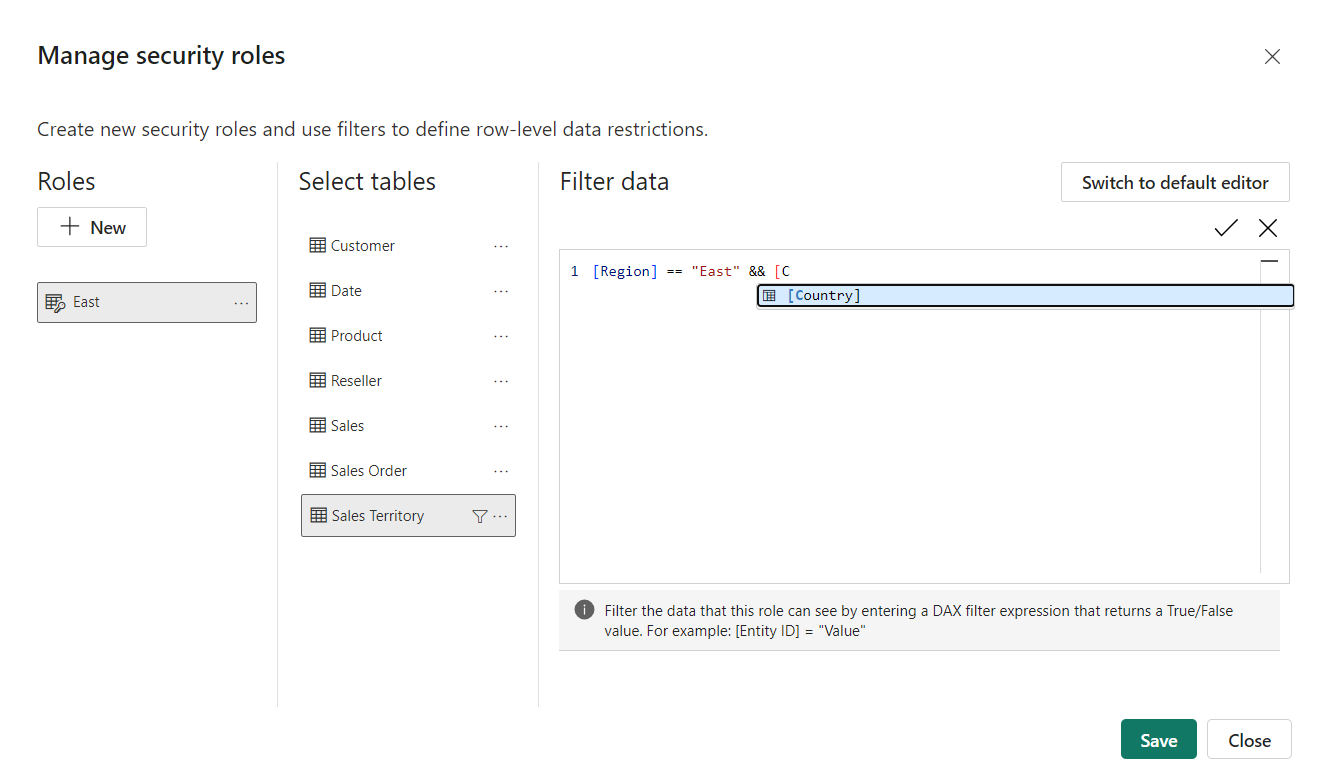Click the checkmark to validate the DAX filter
This screenshot has width=1329, height=769.
point(1225,228)
